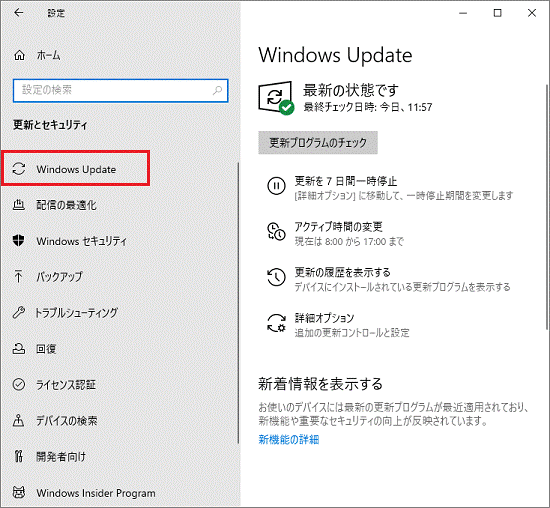This screenshot has width=550, height=508.
Task: Click 新機能の詳細 link
Action: [289, 439]
